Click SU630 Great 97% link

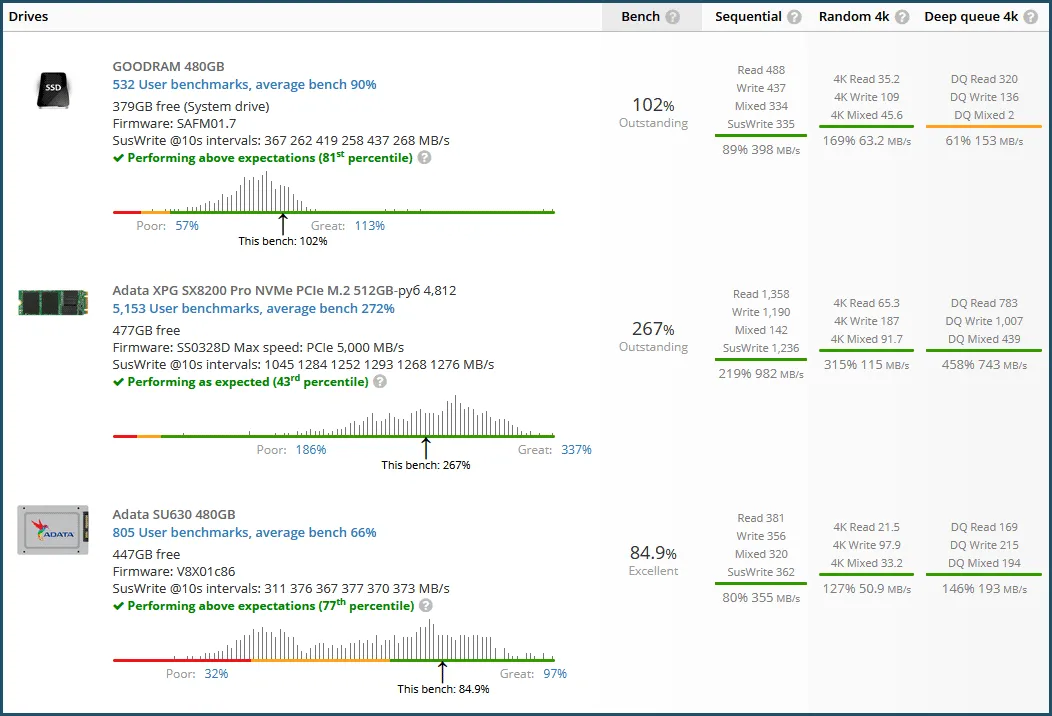(x=555, y=674)
